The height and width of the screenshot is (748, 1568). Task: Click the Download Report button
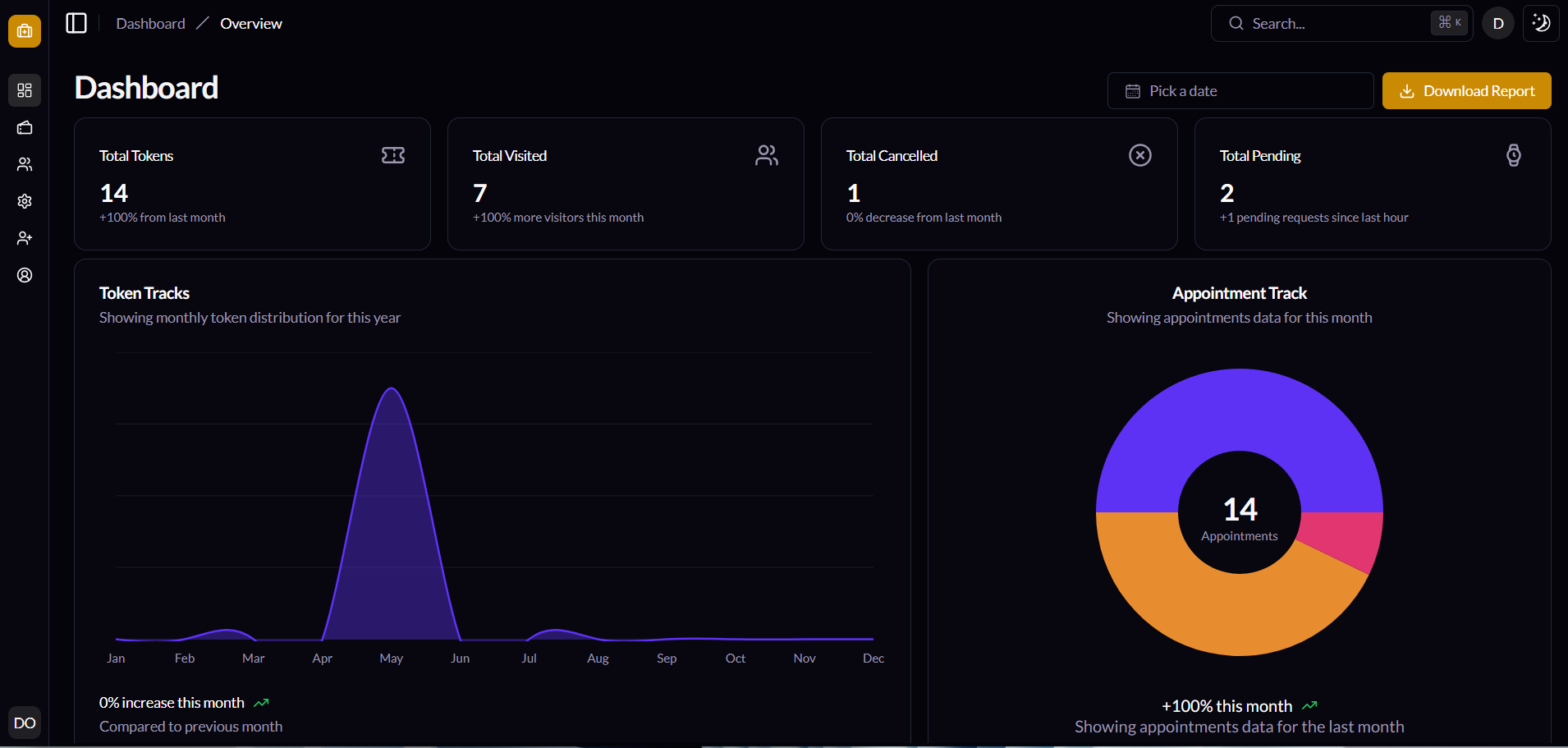[x=1466, y=91]
